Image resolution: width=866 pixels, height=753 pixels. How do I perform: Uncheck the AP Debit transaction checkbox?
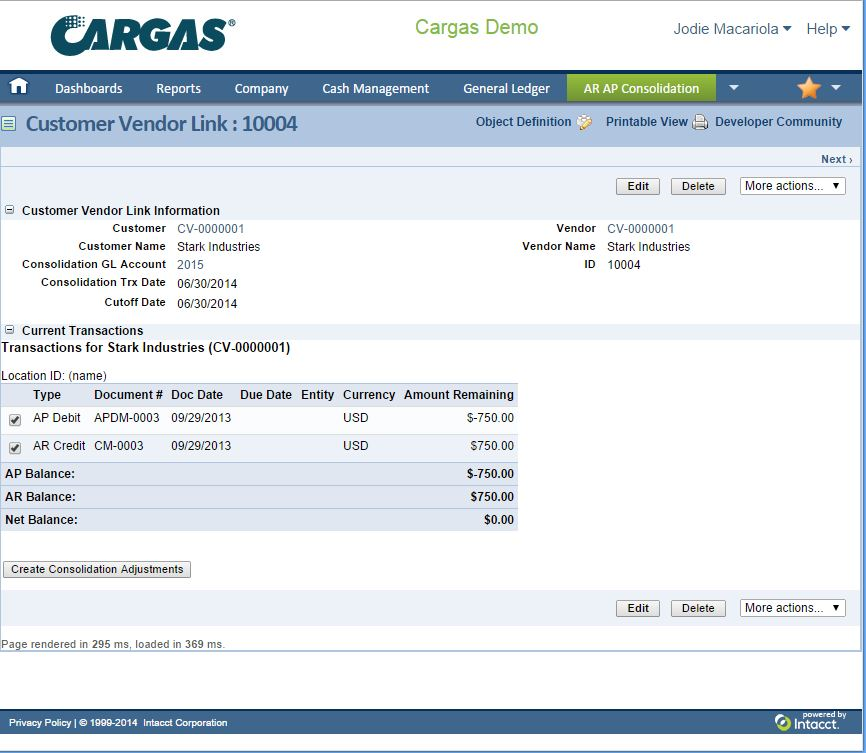click(x=15, y=420)
